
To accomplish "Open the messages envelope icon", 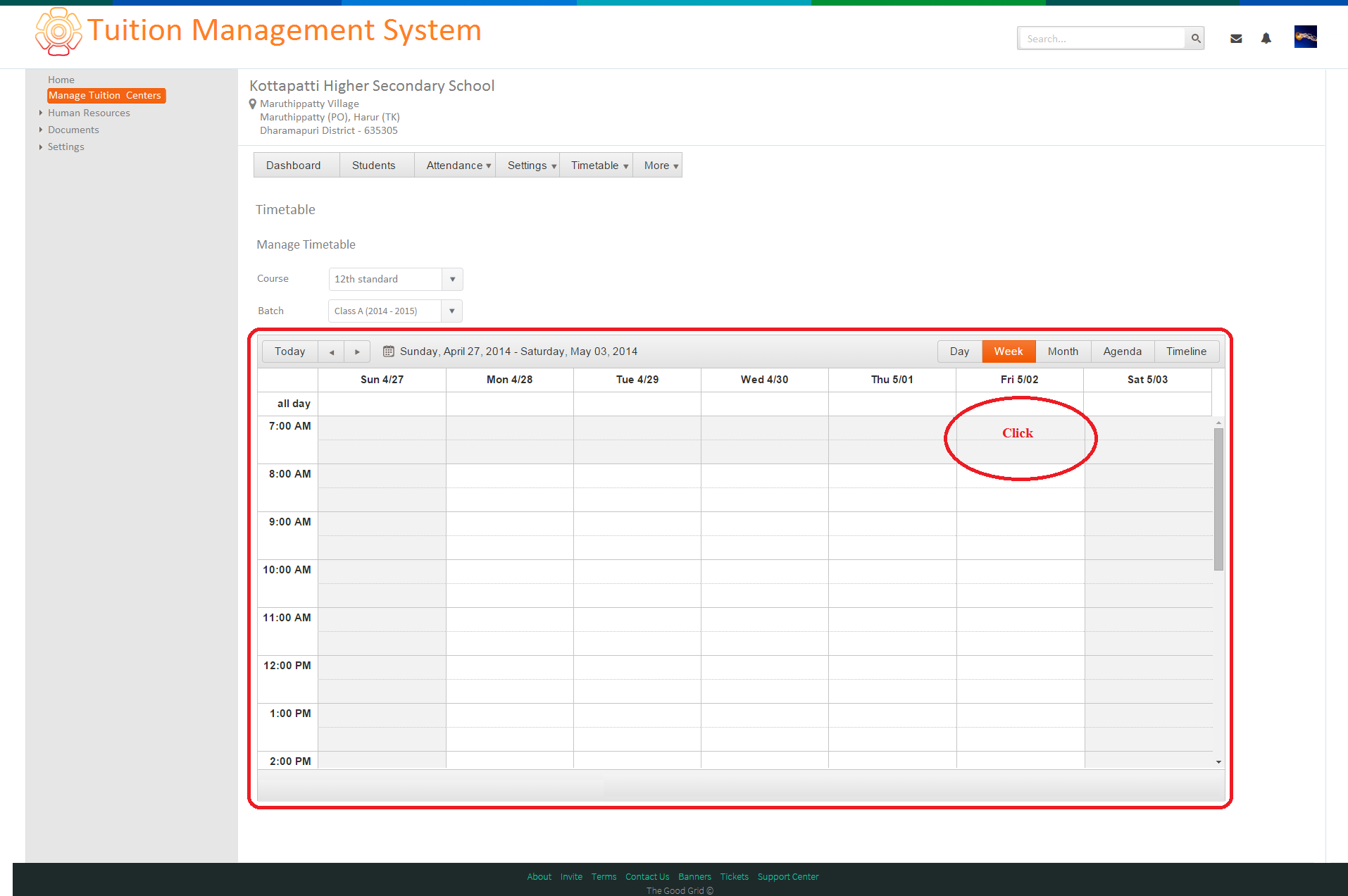I will 1236,39.
